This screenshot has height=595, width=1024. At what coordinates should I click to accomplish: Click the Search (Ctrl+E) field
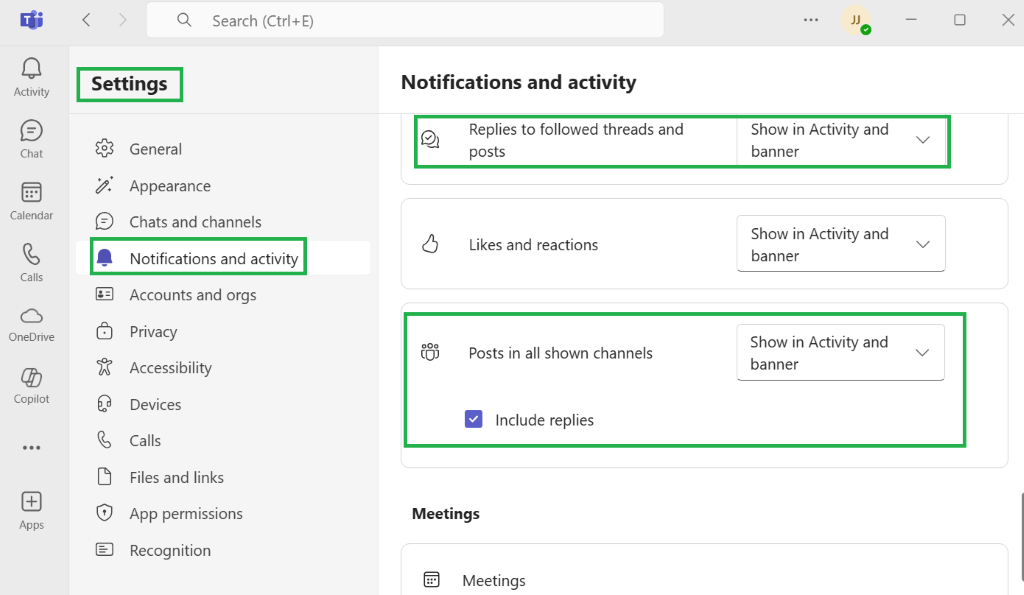coord(405,20)
